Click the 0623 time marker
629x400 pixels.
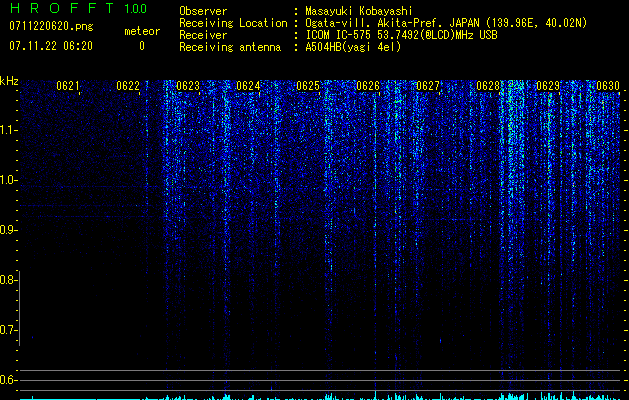(188, 86)
